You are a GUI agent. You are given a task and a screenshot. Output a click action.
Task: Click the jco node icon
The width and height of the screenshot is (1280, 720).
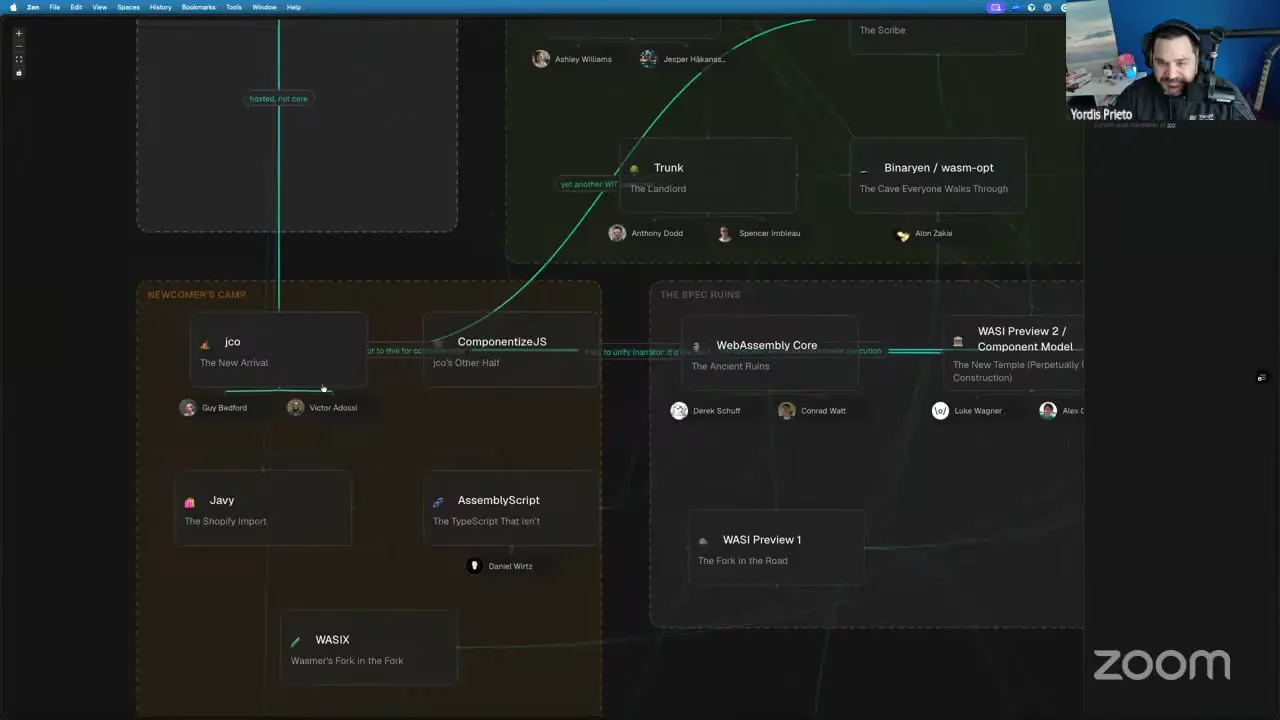tap(205, 345)
